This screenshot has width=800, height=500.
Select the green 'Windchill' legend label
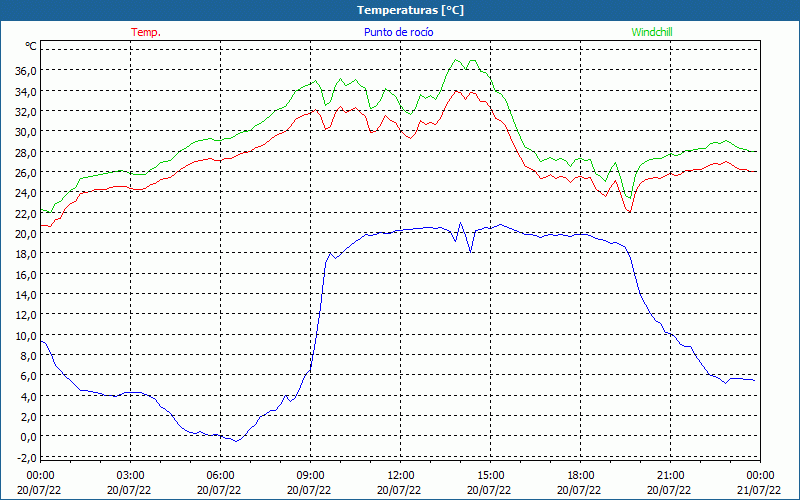point(652,32)
